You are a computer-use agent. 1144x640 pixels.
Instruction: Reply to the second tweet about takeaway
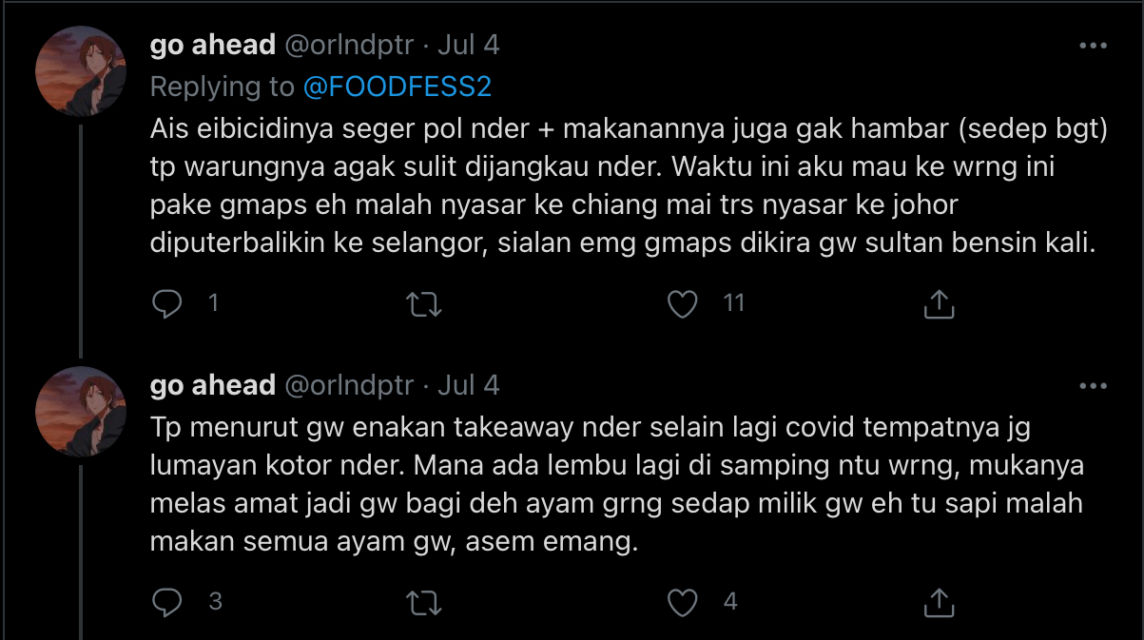point(167,601)
